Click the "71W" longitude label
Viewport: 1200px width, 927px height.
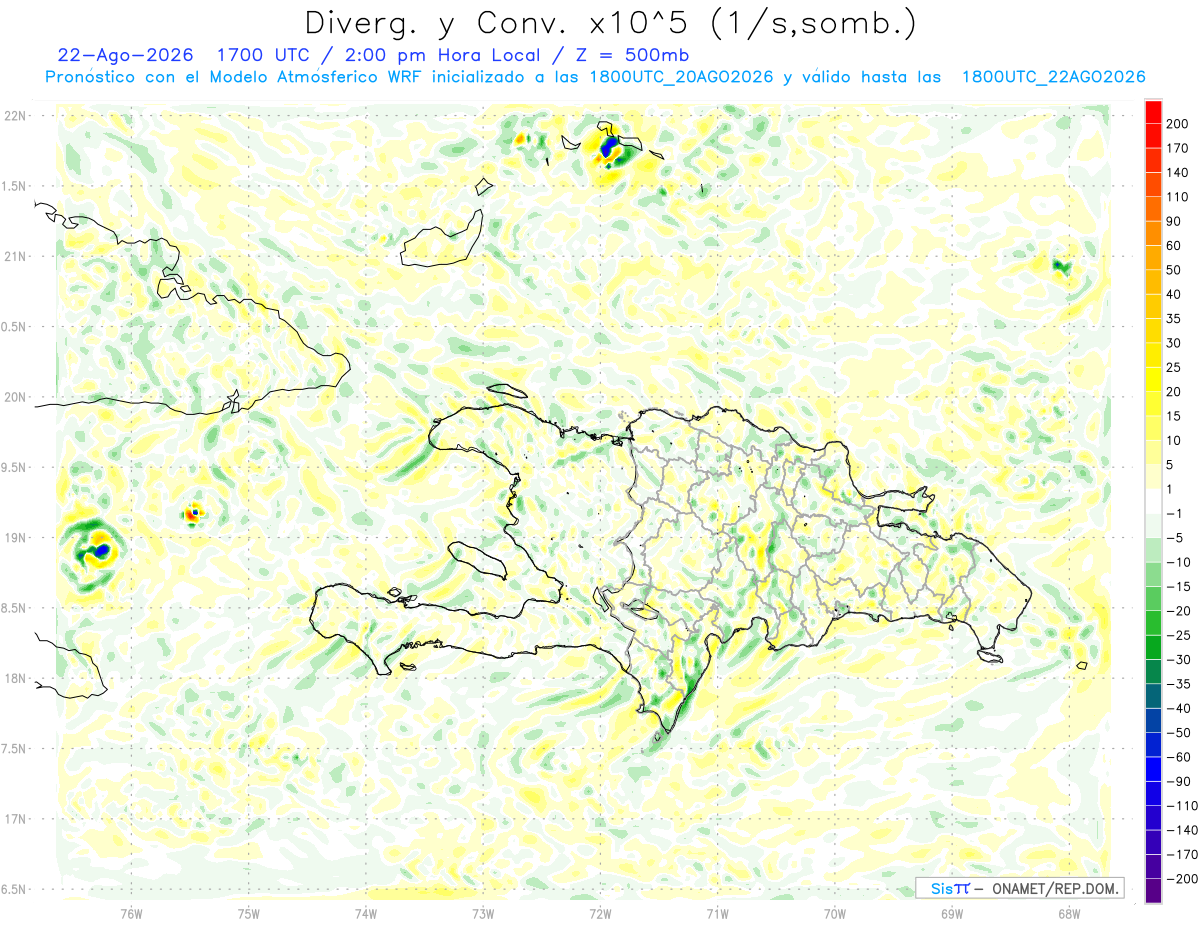717,913
